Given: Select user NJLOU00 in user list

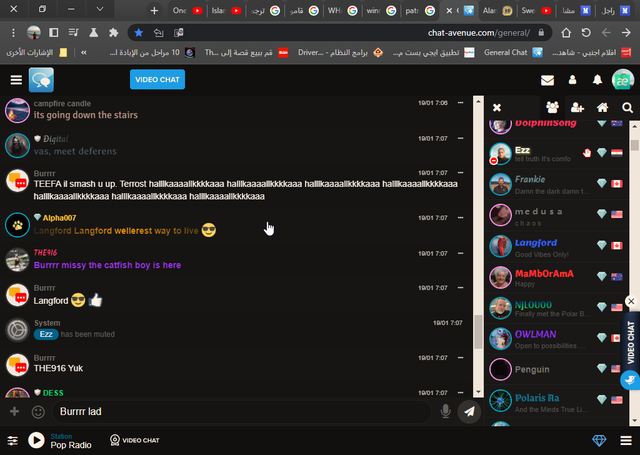Looking at the screenshot, I should 556,308.
